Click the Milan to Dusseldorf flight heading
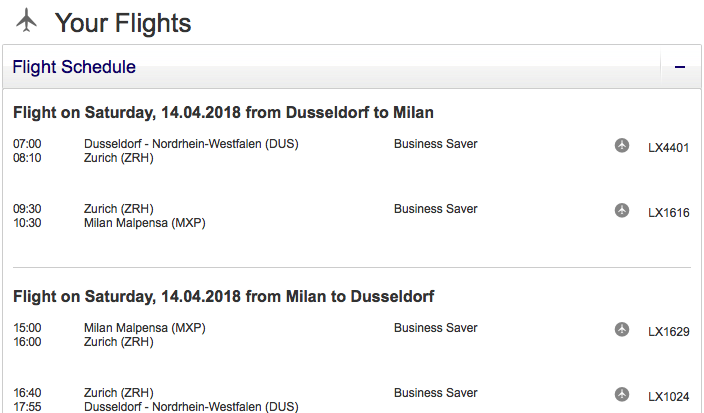The height and width of the screenshot is (413, 704). (223, 296)
